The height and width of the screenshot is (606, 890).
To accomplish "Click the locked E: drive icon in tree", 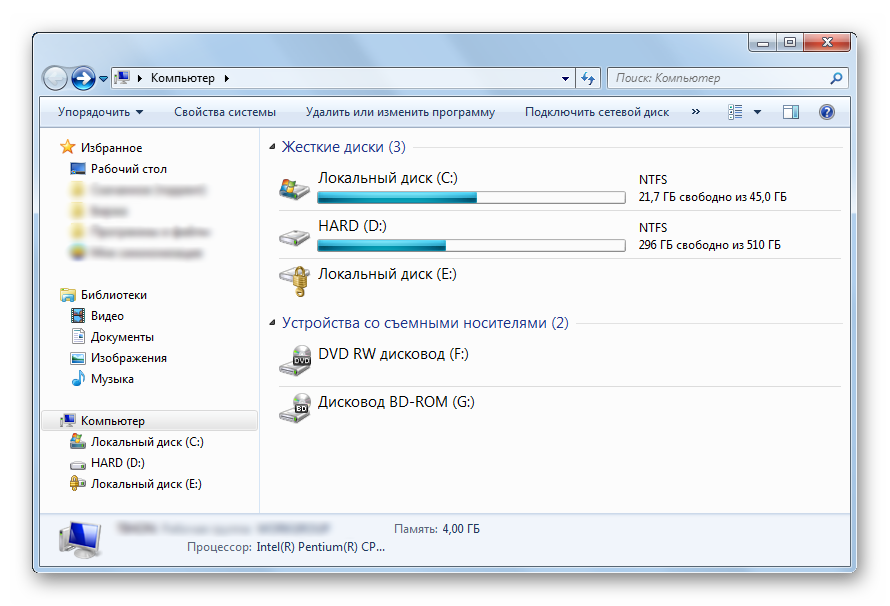I will click(x=77, y=483).
